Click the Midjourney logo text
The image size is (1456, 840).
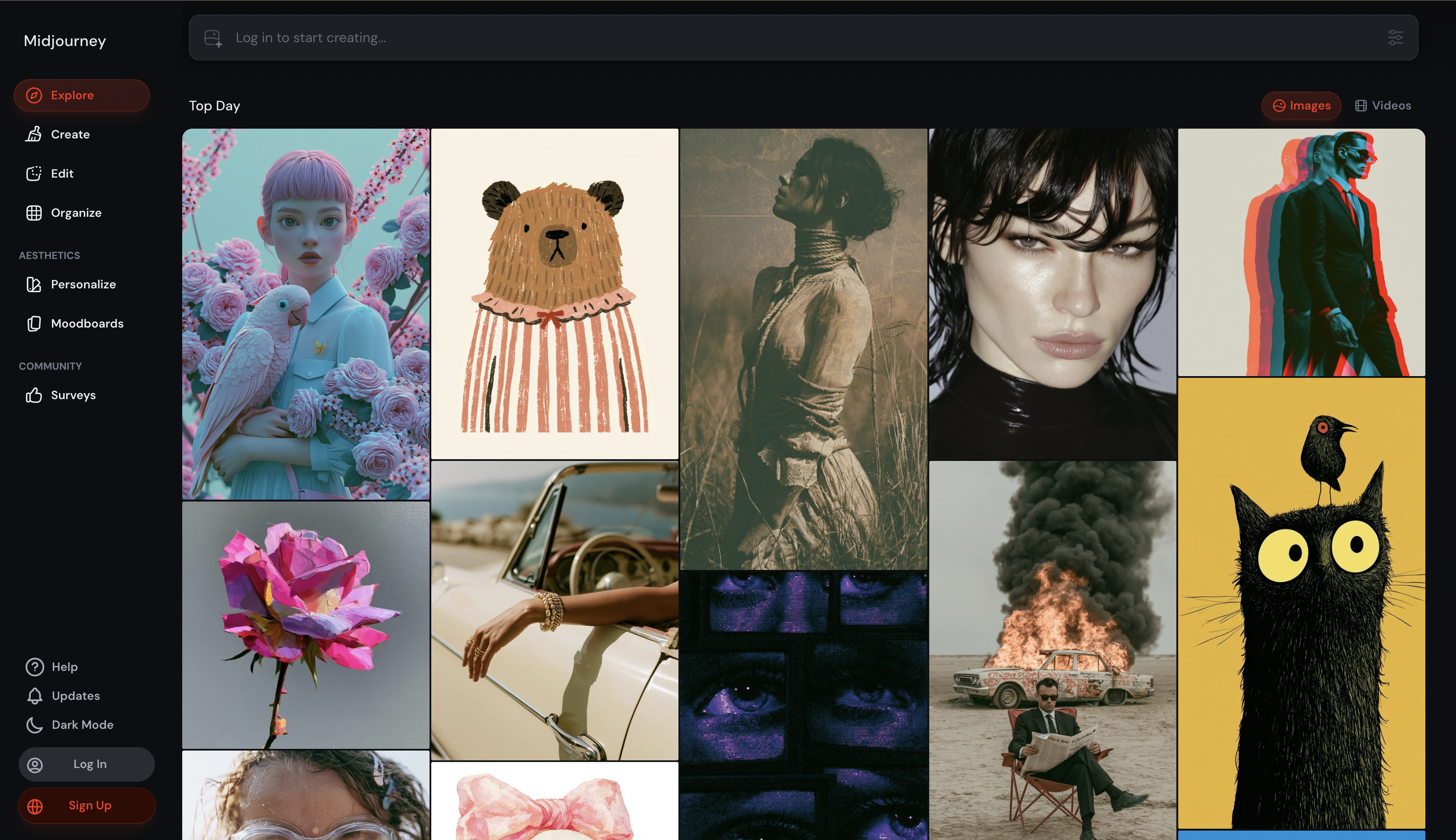(65, 41)
